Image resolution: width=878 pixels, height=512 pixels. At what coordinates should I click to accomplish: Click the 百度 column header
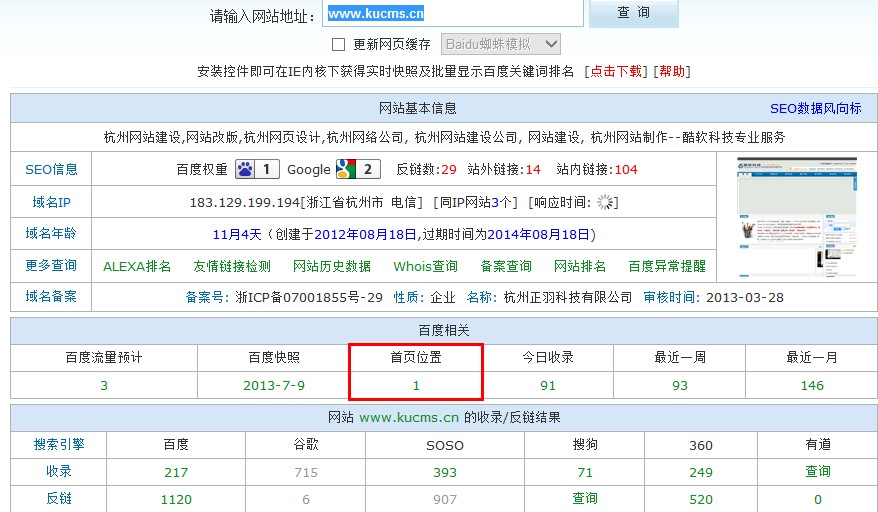(176, 444)
